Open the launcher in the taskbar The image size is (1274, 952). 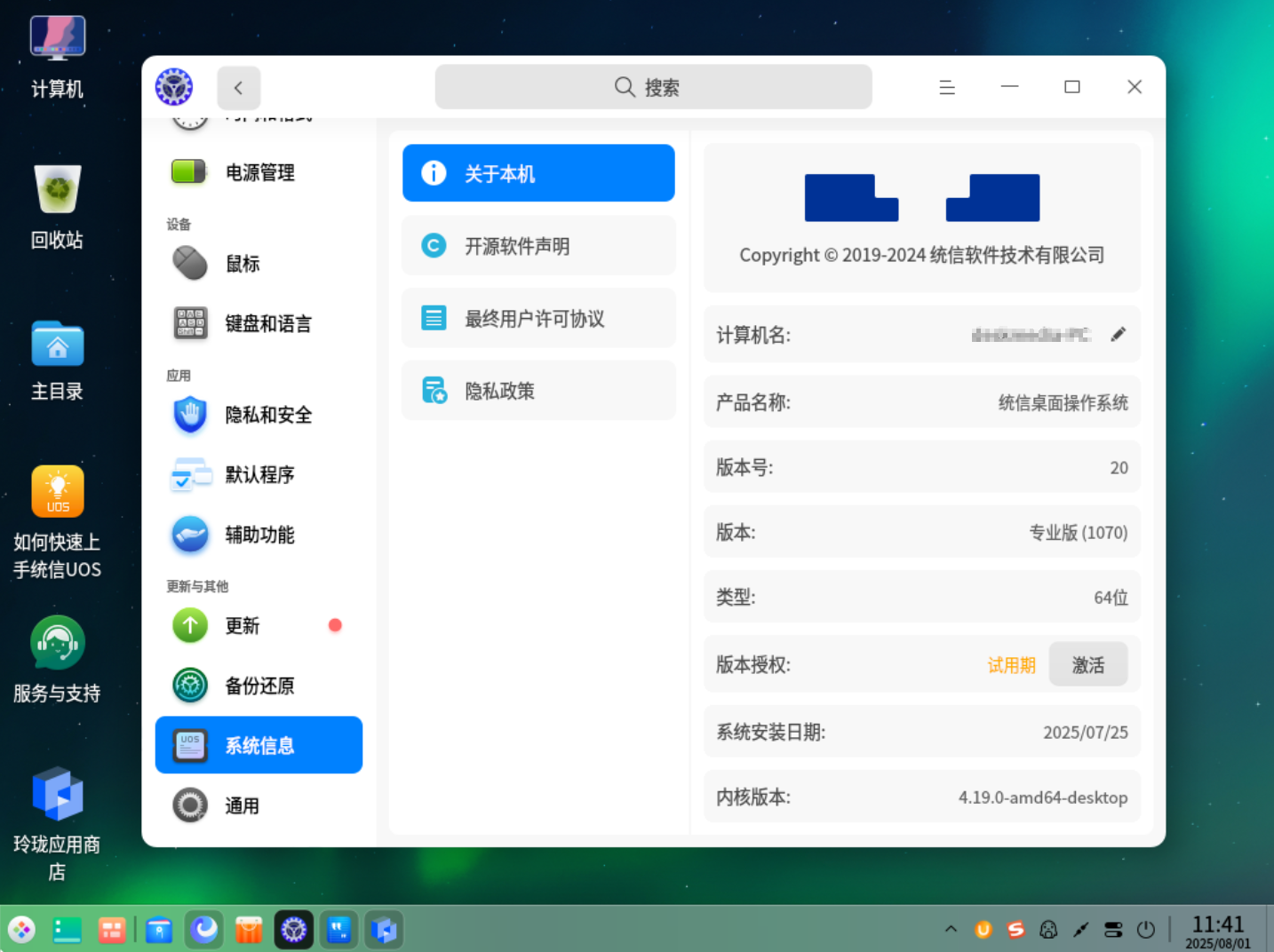coord(21,930)
